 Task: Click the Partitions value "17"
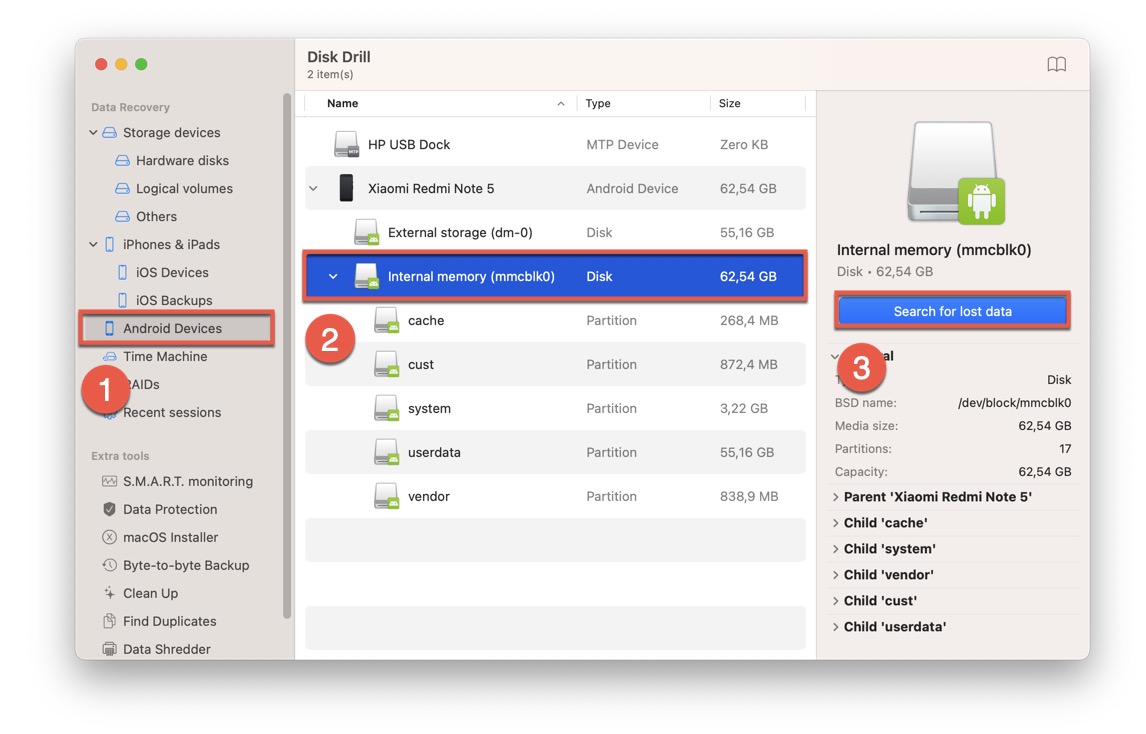tap(1065, 449)
